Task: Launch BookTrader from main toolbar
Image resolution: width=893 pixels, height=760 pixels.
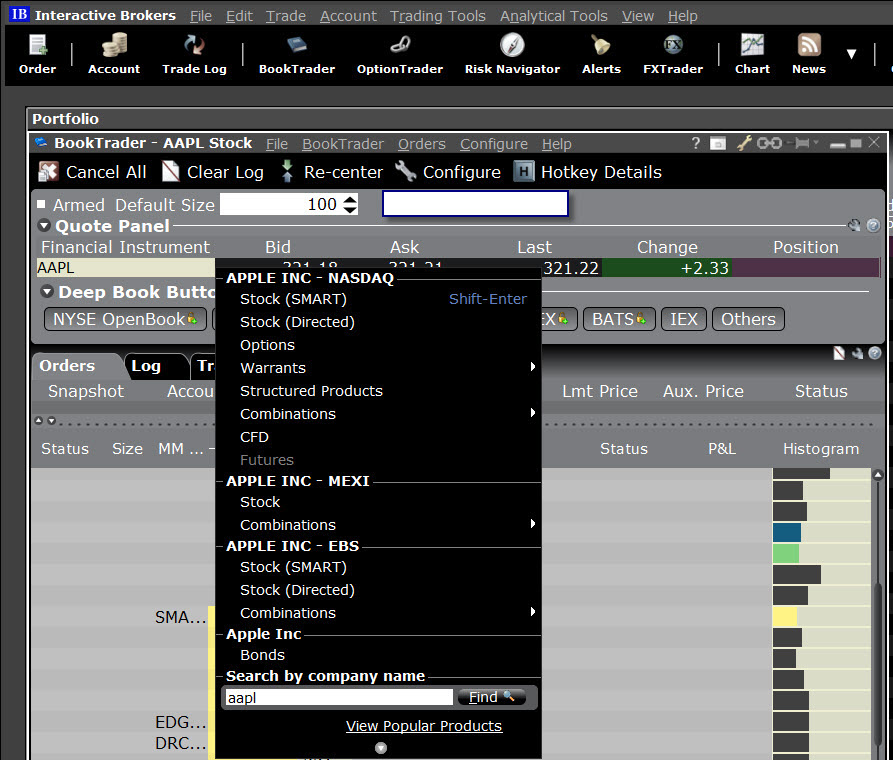Action: tap(297, 54)
